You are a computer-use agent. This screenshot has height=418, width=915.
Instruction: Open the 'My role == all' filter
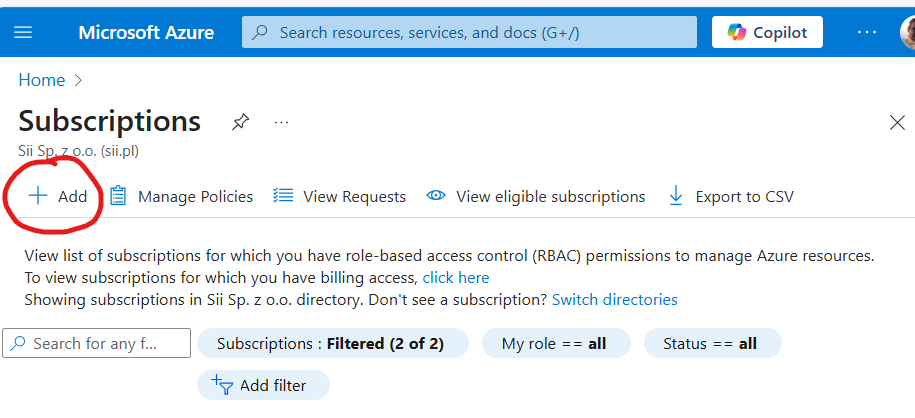click(x=556, y=343)
